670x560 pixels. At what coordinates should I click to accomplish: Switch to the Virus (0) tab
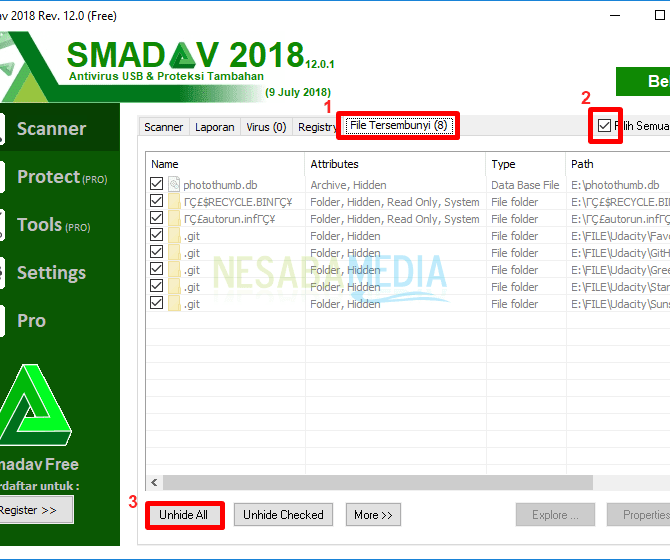point(266,127)
